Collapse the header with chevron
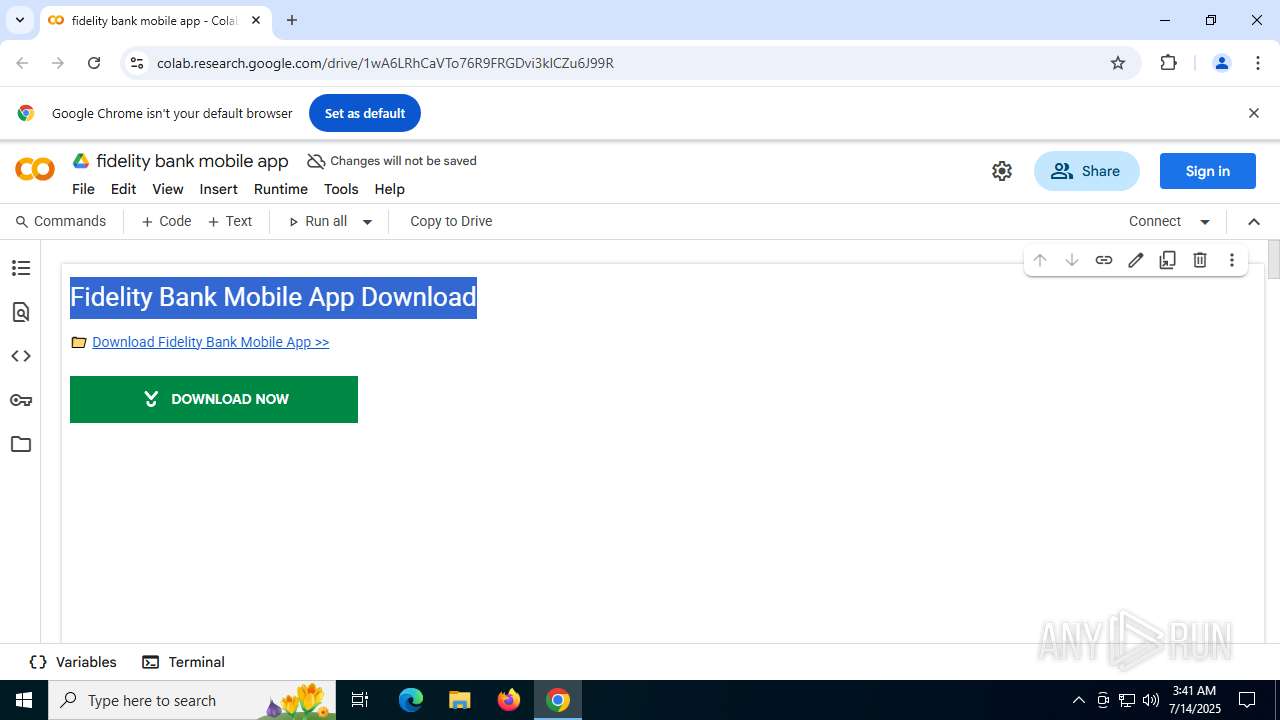Image resolution: width=1280 pixels, height=720 pixels. point(1254,222)
